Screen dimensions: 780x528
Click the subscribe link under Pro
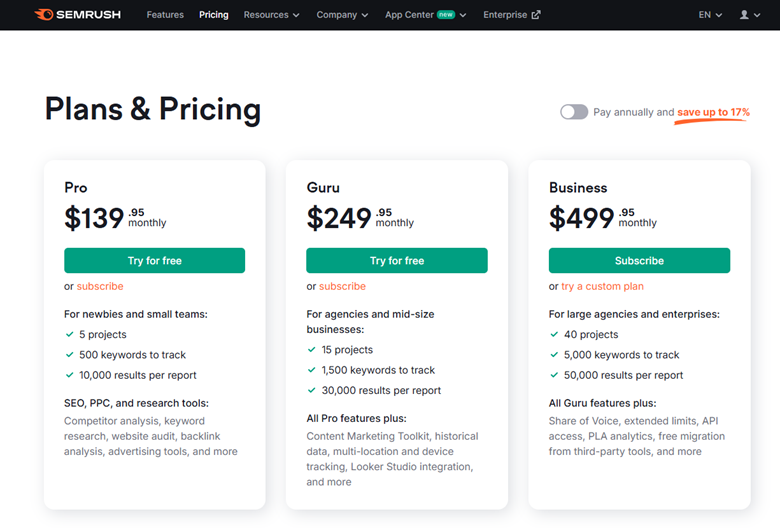(100, 286)
